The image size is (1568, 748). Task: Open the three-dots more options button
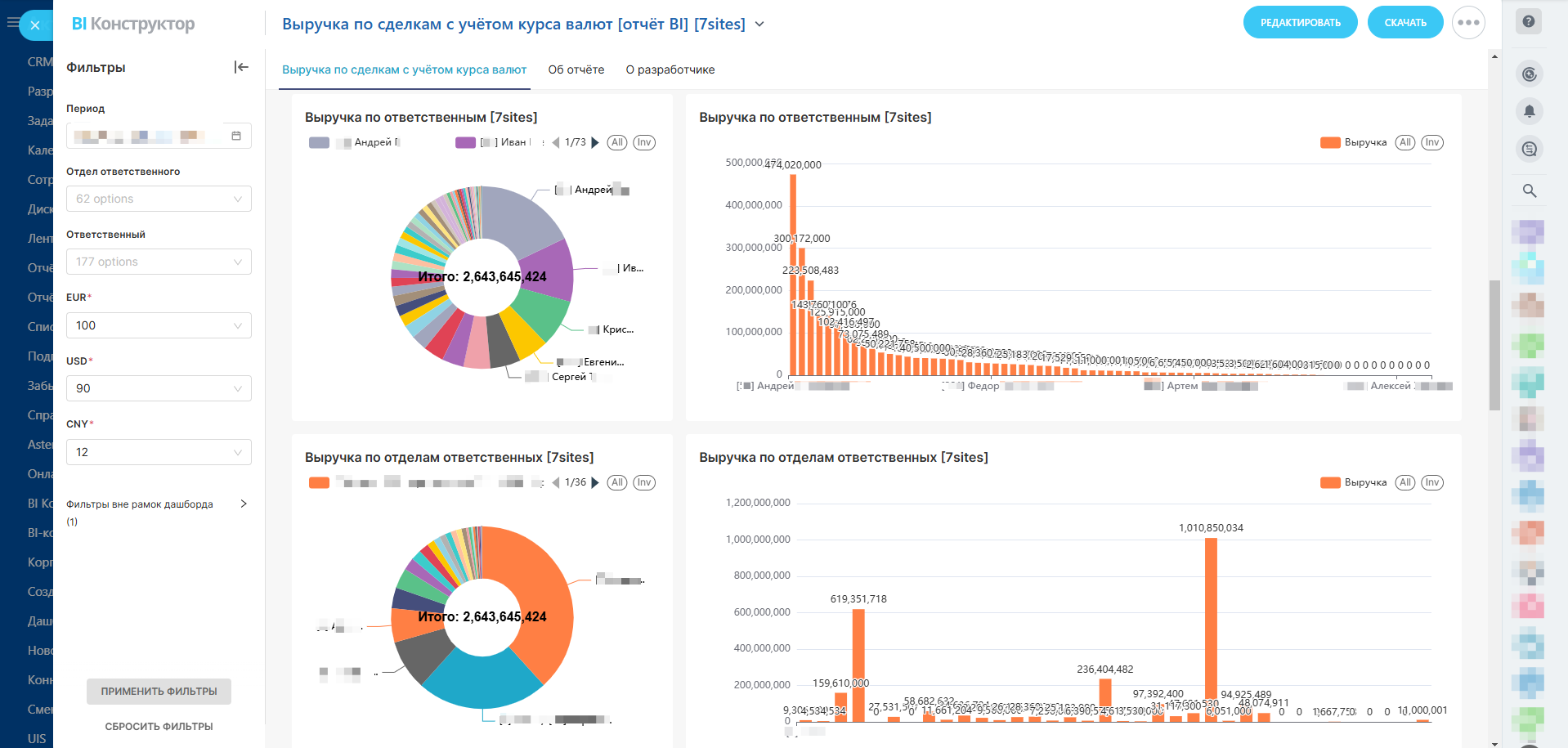(x=1468, y=23)
